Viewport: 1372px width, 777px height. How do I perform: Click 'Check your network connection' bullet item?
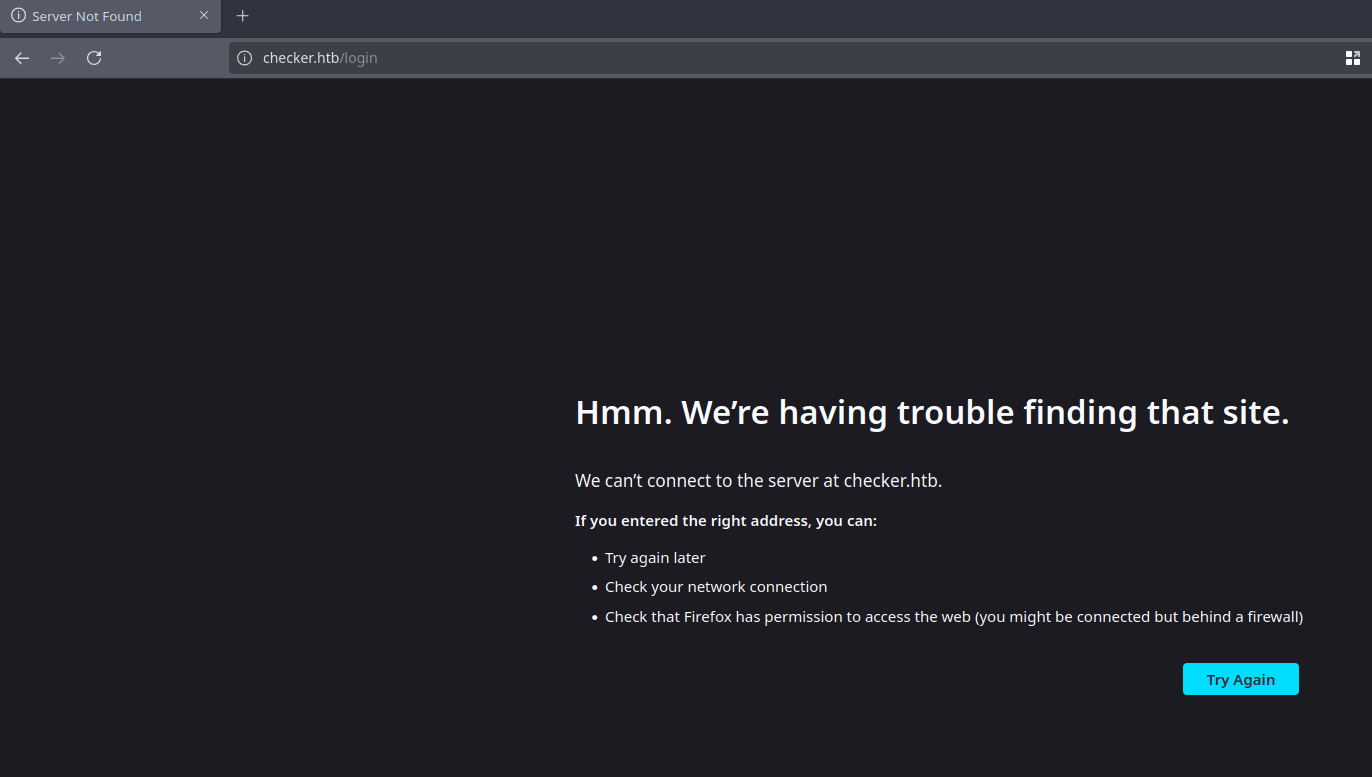(716, 587)
